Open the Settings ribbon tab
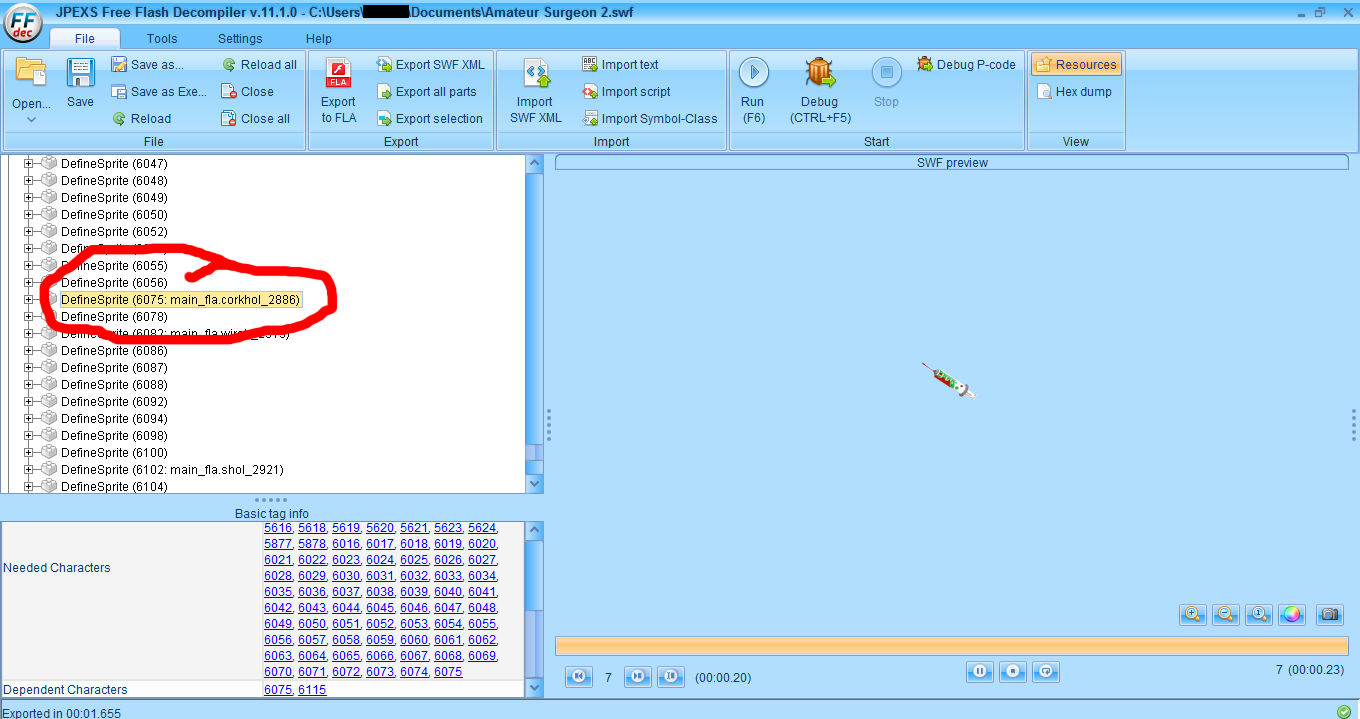The height and width of the screenshot is (719, 1360). (x=240, y=39)
